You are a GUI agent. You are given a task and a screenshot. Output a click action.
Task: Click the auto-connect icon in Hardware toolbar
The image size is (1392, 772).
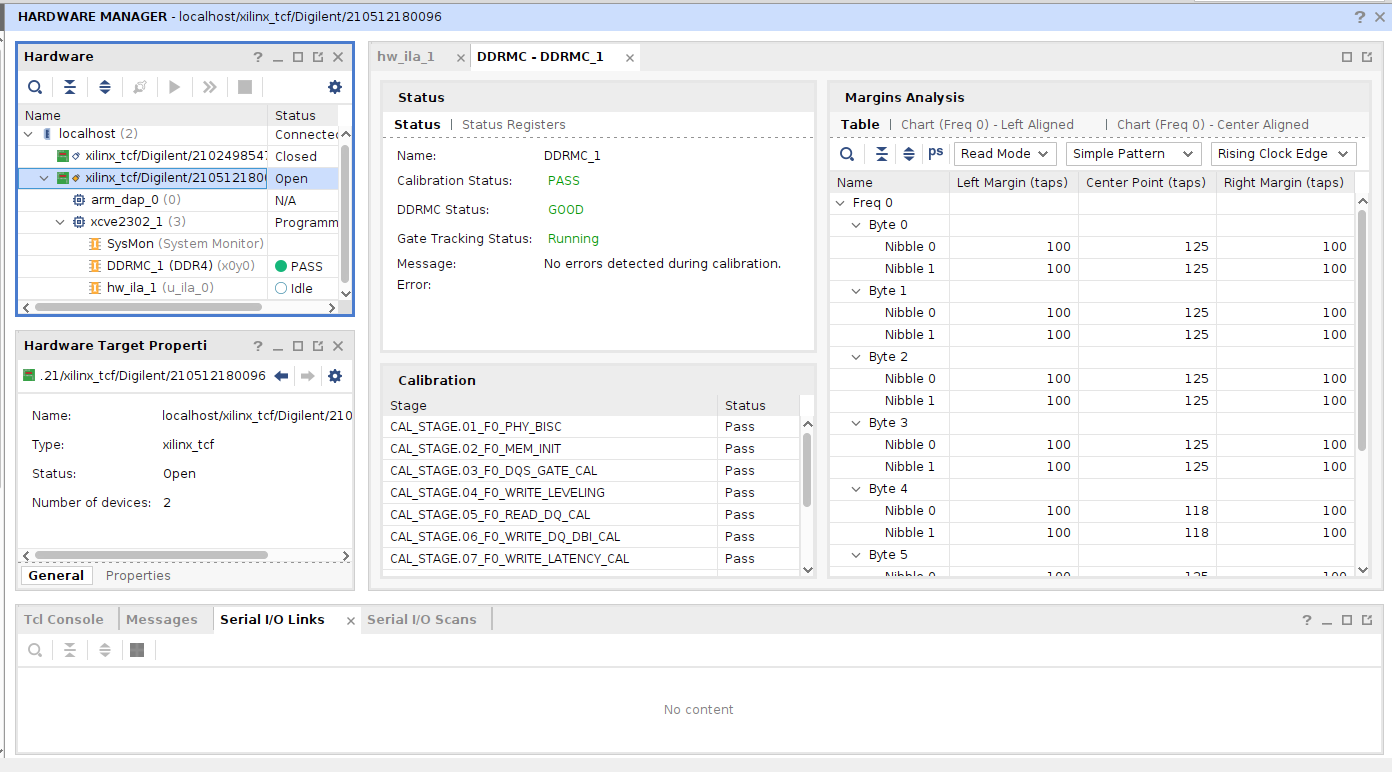click(140, 87)
